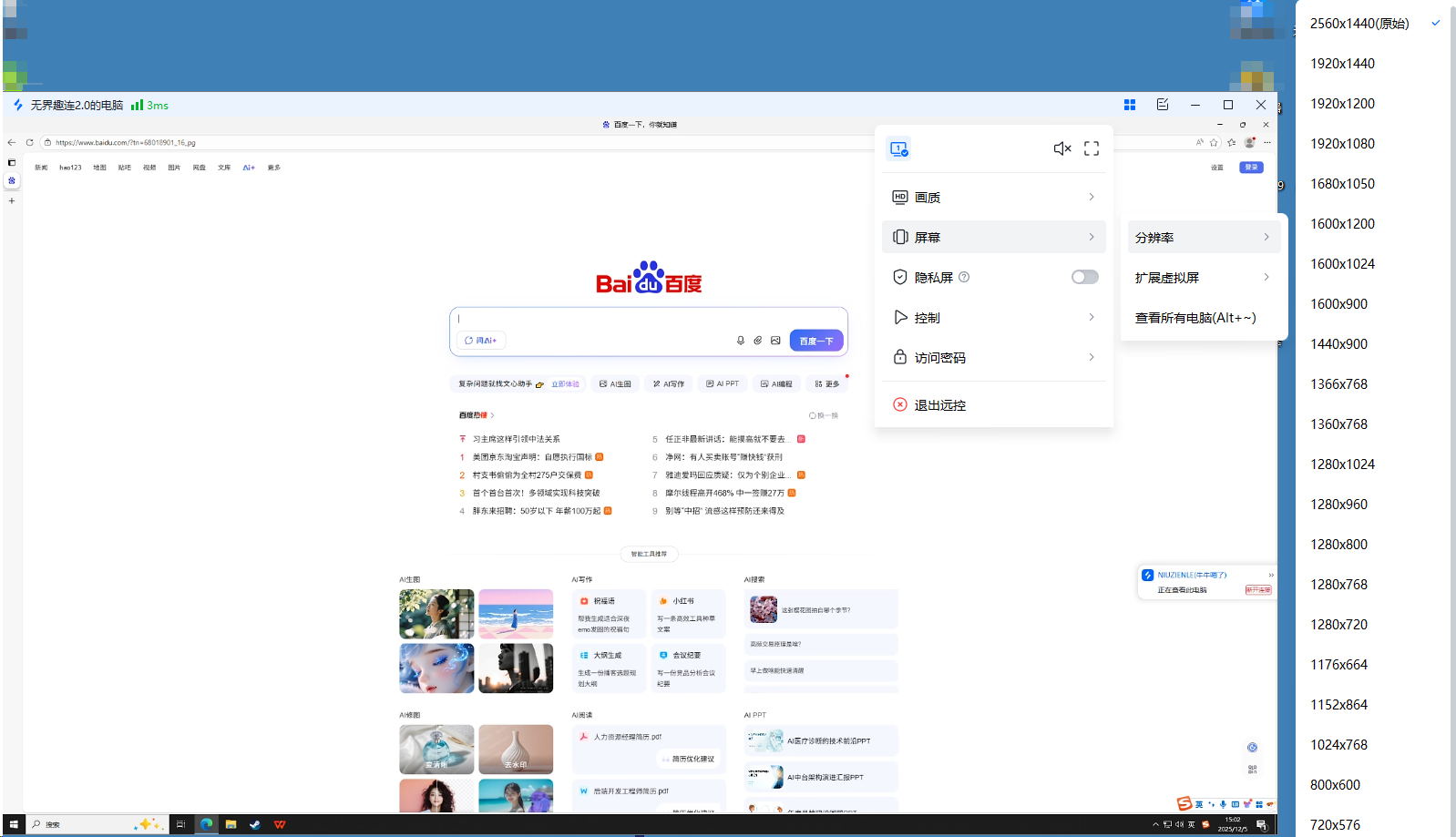The width and height of the screenshot is (1456, 837).
Task: Open Steam from remote taskbar
Action: [x=255, y=824]
